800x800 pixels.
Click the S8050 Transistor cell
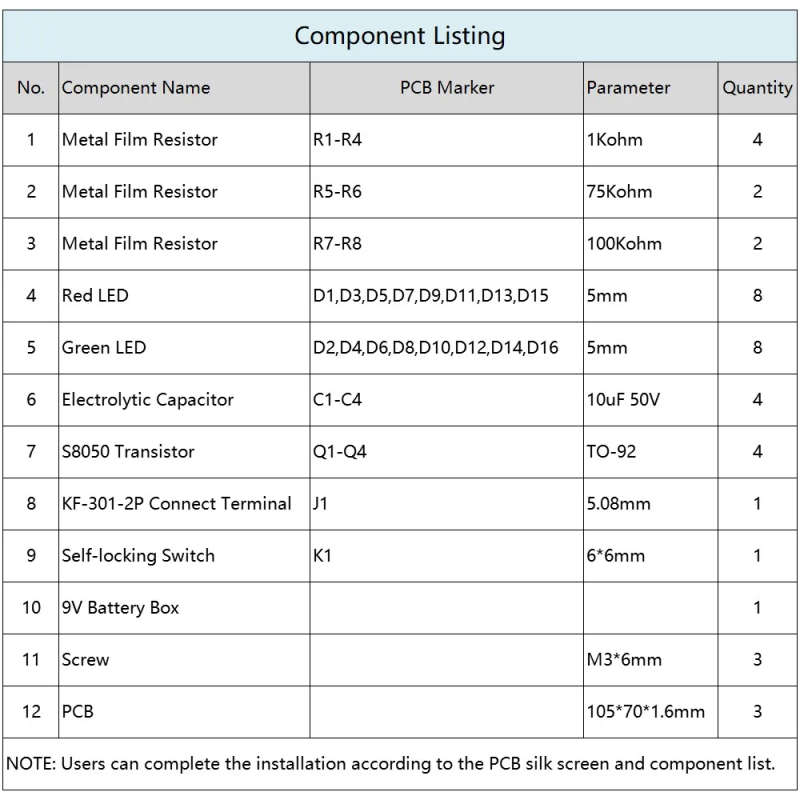[x=184, y=452]
